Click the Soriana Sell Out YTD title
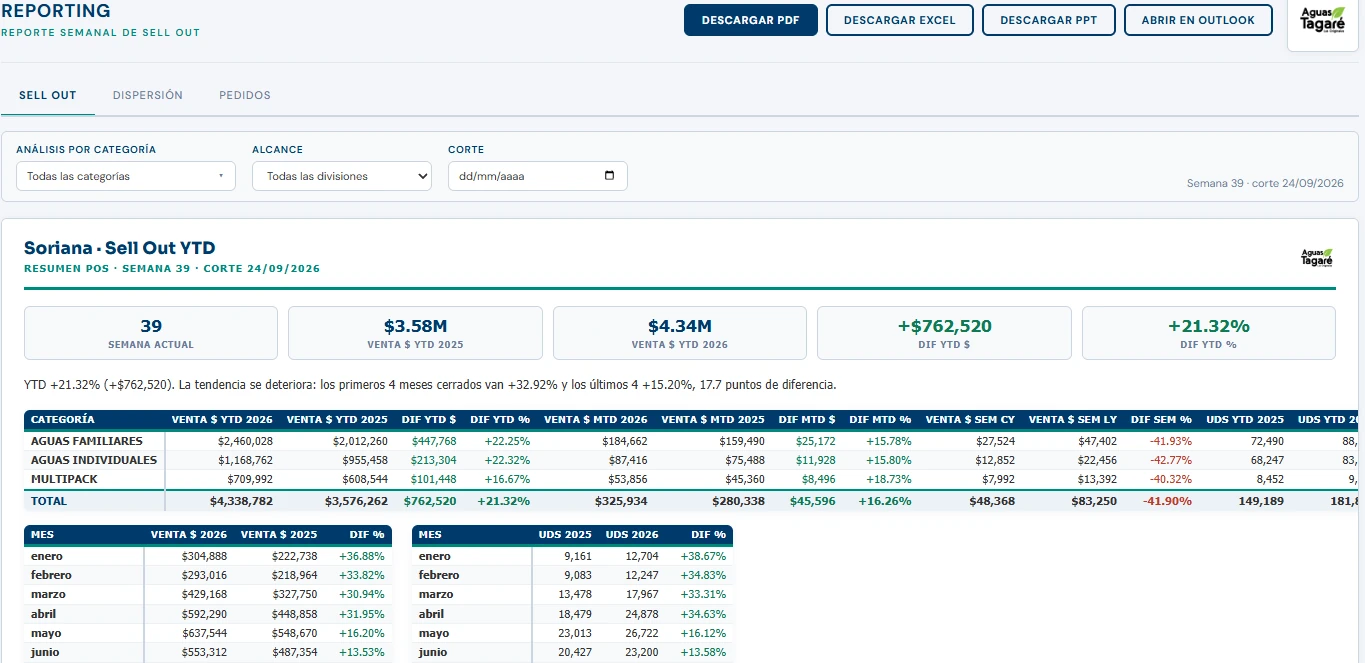1365x663 pixels. 120,248
